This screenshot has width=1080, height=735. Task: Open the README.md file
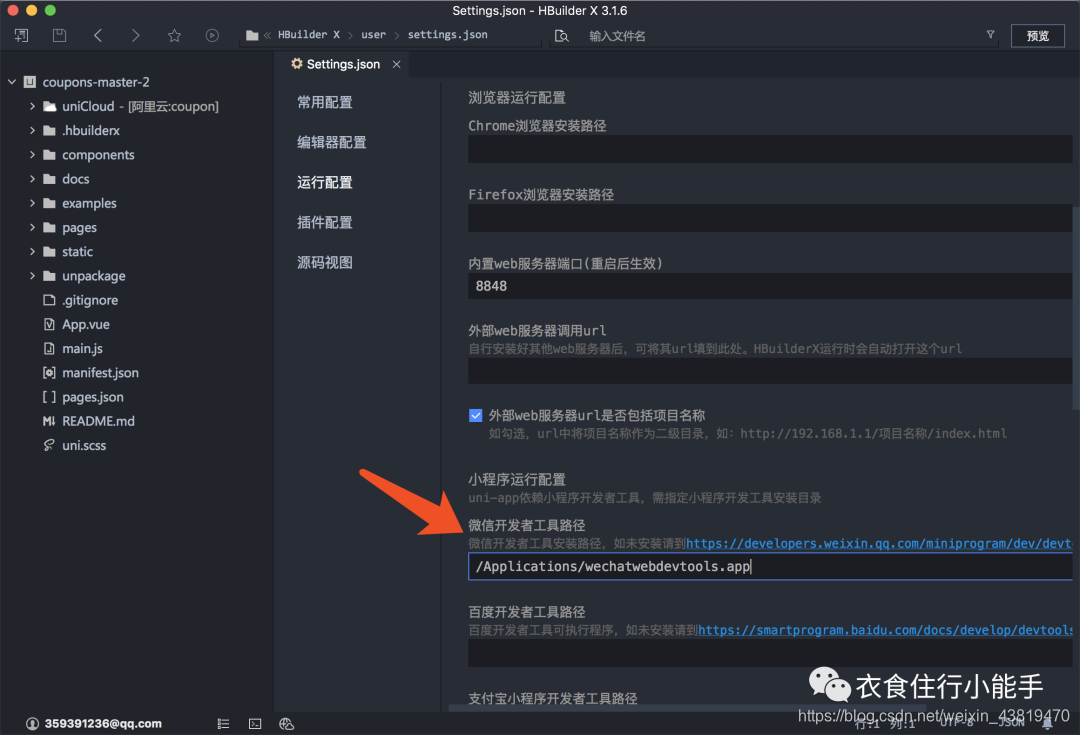(x=89, y=421)
